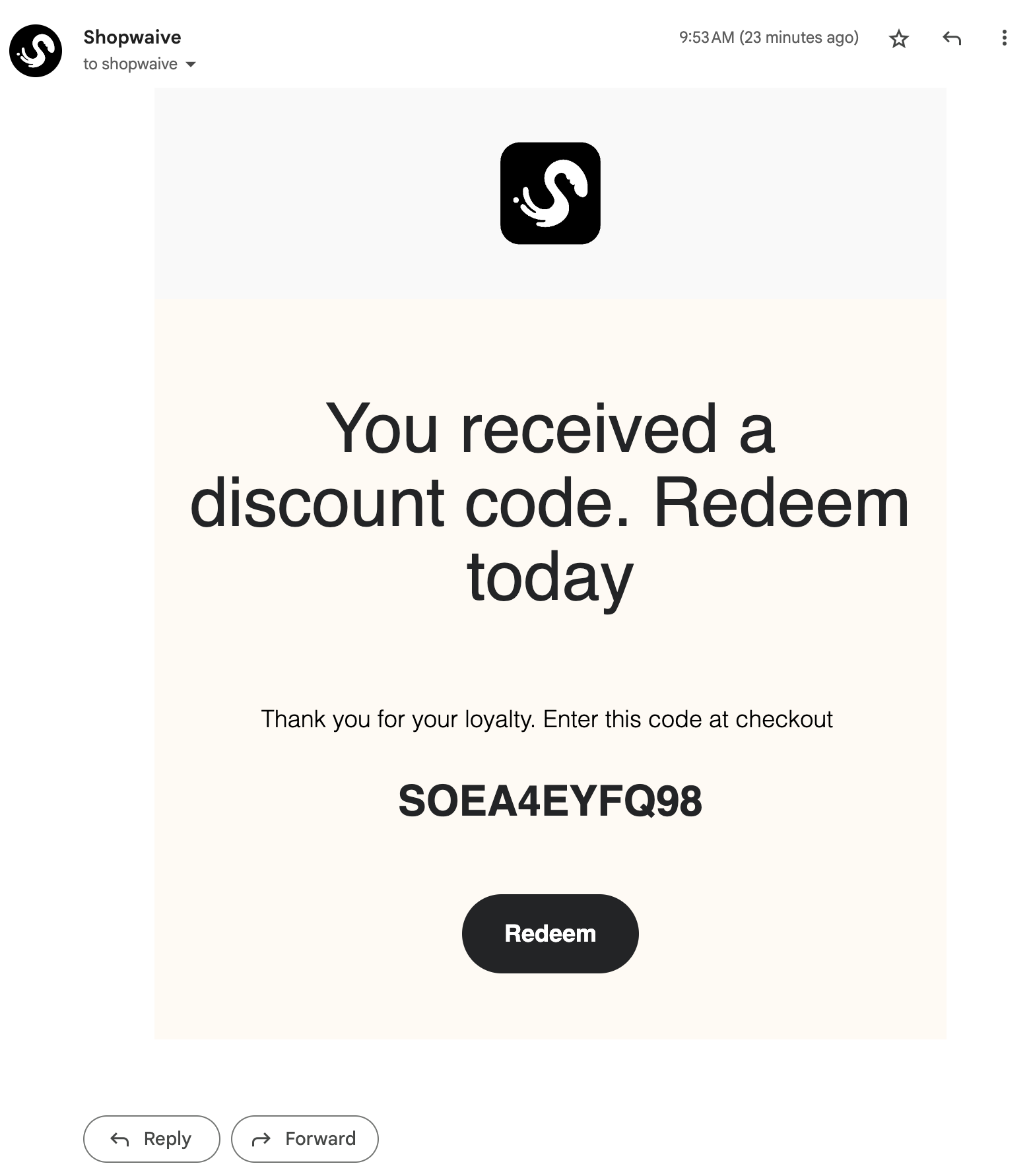Click the Shopwaive sender avatar
Screen dimensions: 1031x1176
36,51
